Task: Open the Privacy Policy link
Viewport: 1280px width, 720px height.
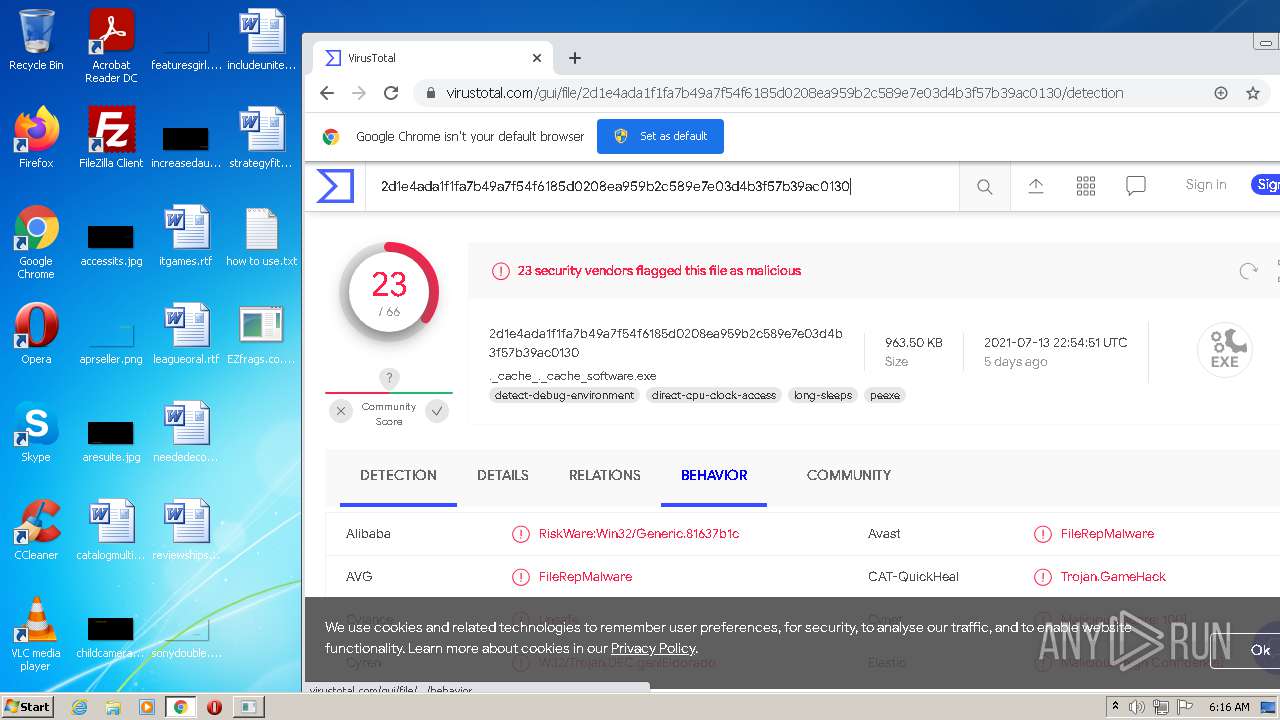Action: pyautogui.click(x=653, y=648)
